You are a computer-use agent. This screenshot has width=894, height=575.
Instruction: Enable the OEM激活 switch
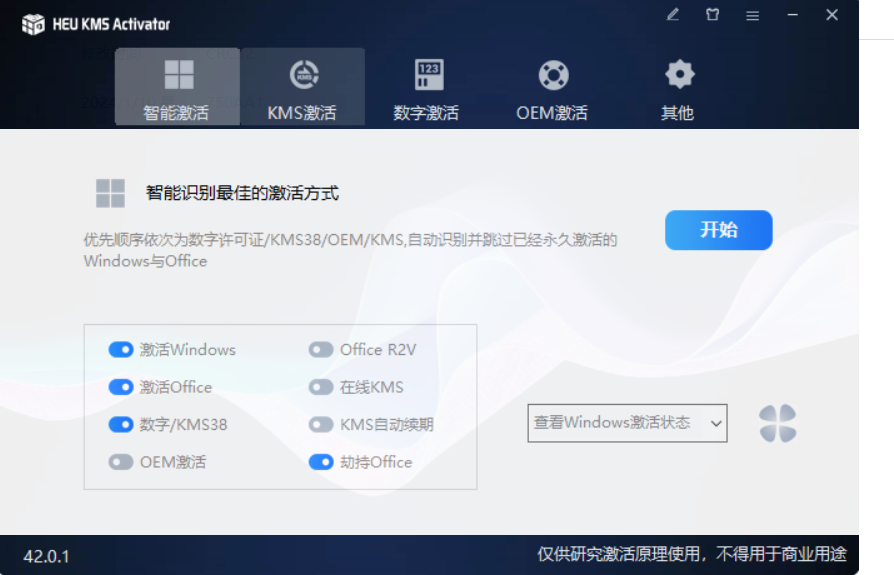pos(121,462)
